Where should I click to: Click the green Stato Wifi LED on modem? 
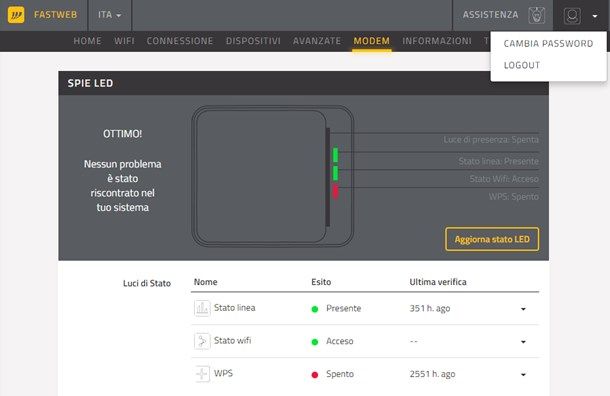click(x=335, y=173)
